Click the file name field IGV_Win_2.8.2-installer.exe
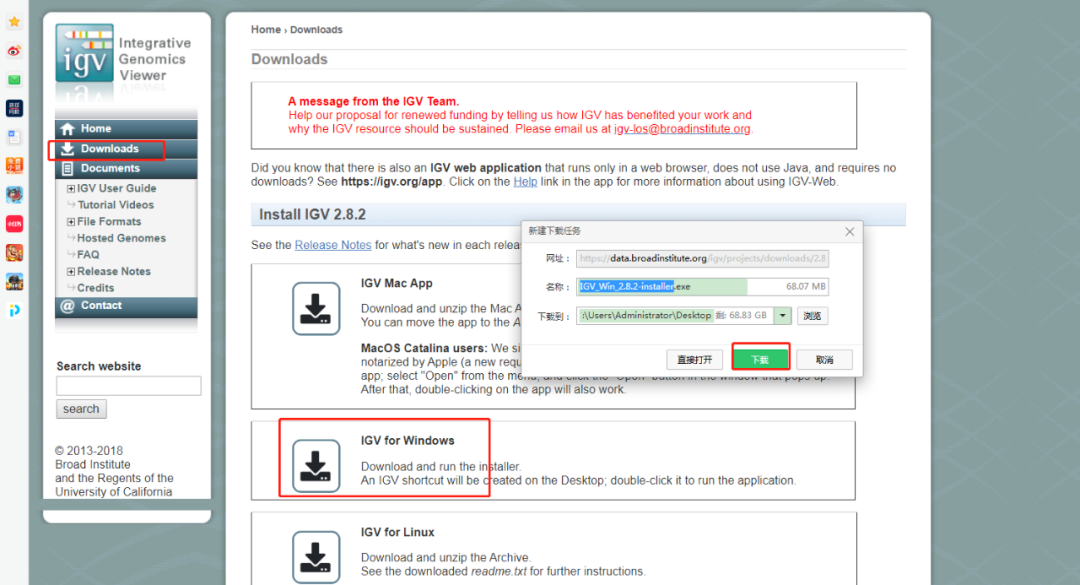 tap(702, 287)
